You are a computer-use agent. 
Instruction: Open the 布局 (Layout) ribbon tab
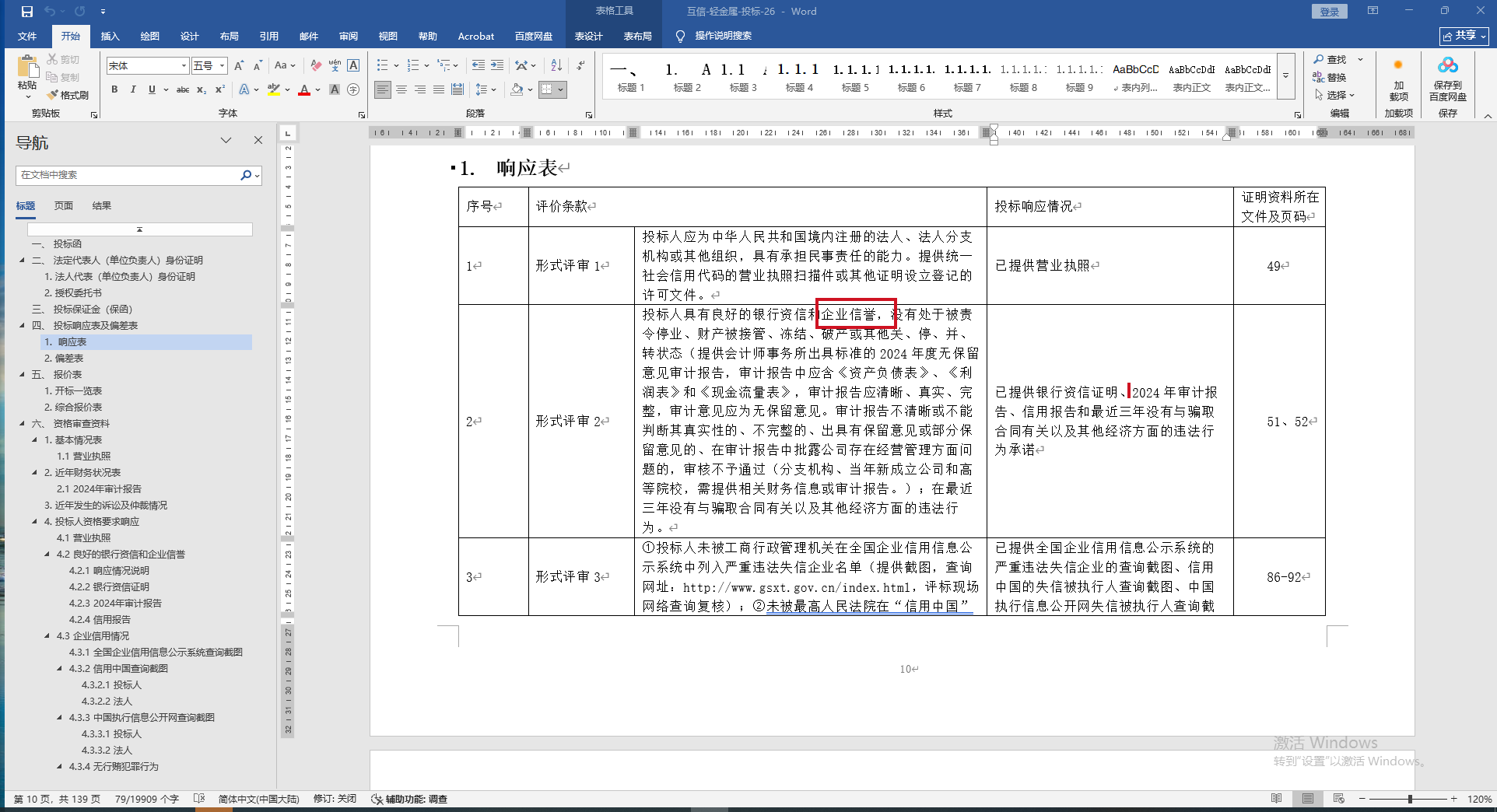[229, 36]
